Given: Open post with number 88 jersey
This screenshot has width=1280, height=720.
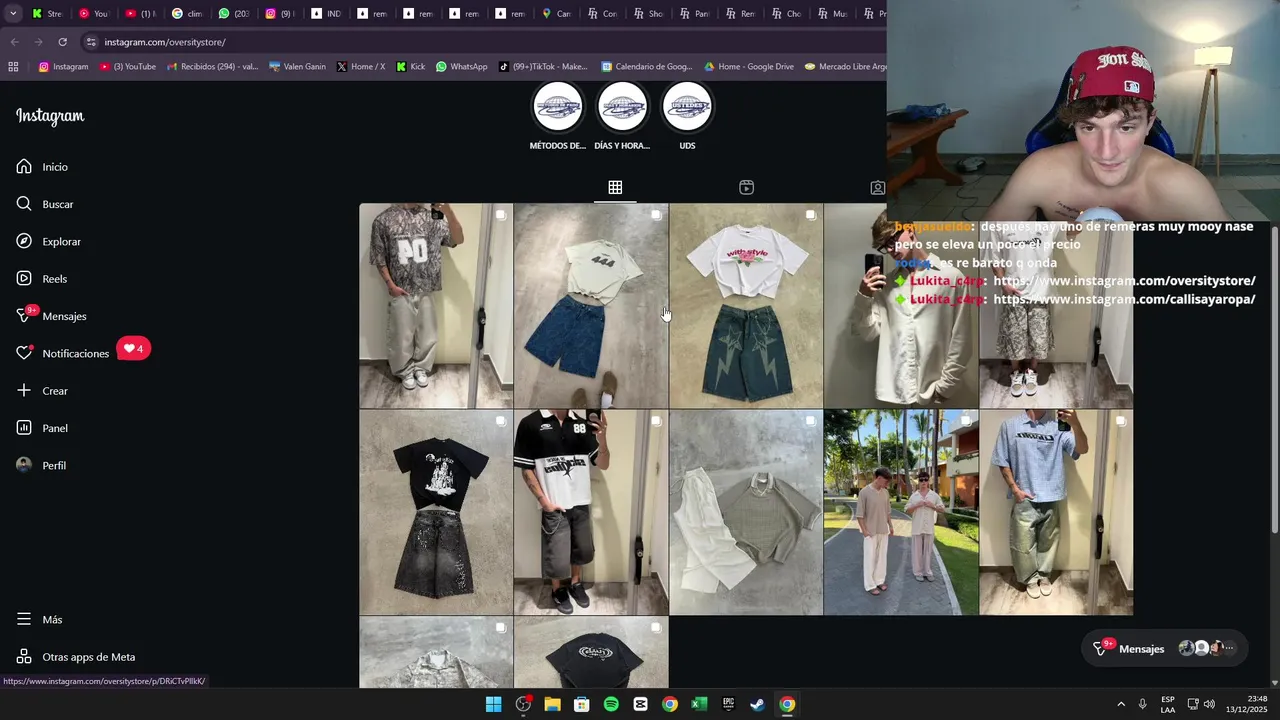Looking at the screenshot, I should [591, 512].
